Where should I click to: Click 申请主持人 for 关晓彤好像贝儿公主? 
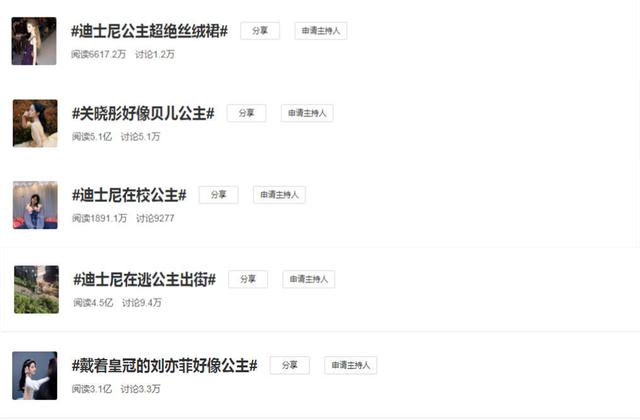point(307,113)
